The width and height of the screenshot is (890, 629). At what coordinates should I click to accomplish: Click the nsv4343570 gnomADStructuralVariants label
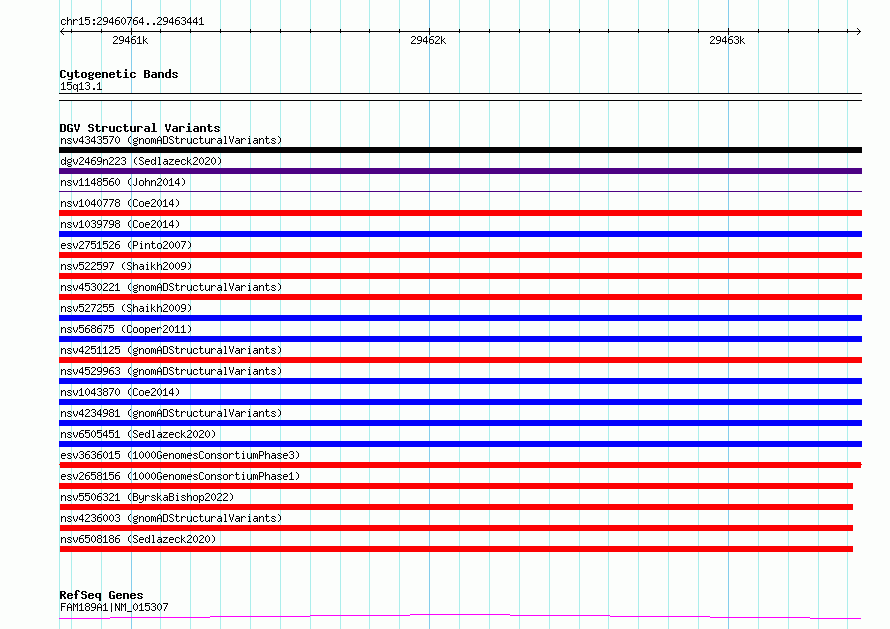[x=171, y=140]
